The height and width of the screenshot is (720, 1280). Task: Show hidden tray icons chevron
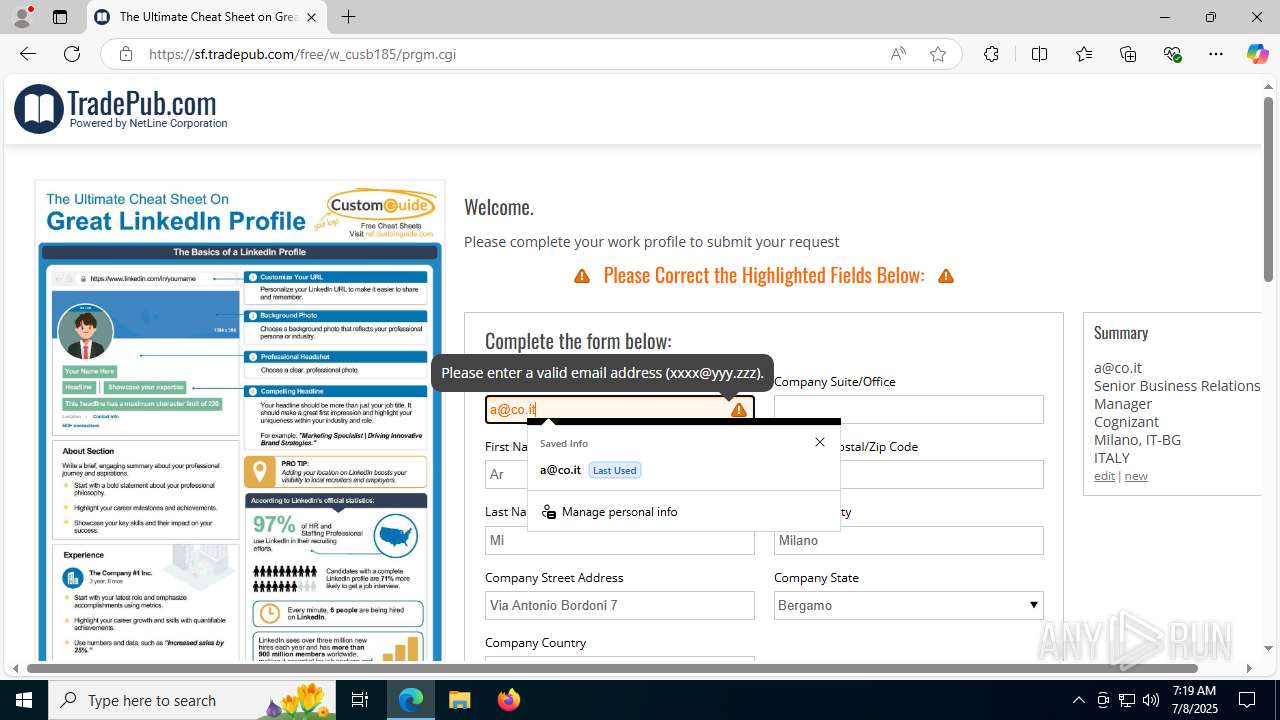[1078, 700]
